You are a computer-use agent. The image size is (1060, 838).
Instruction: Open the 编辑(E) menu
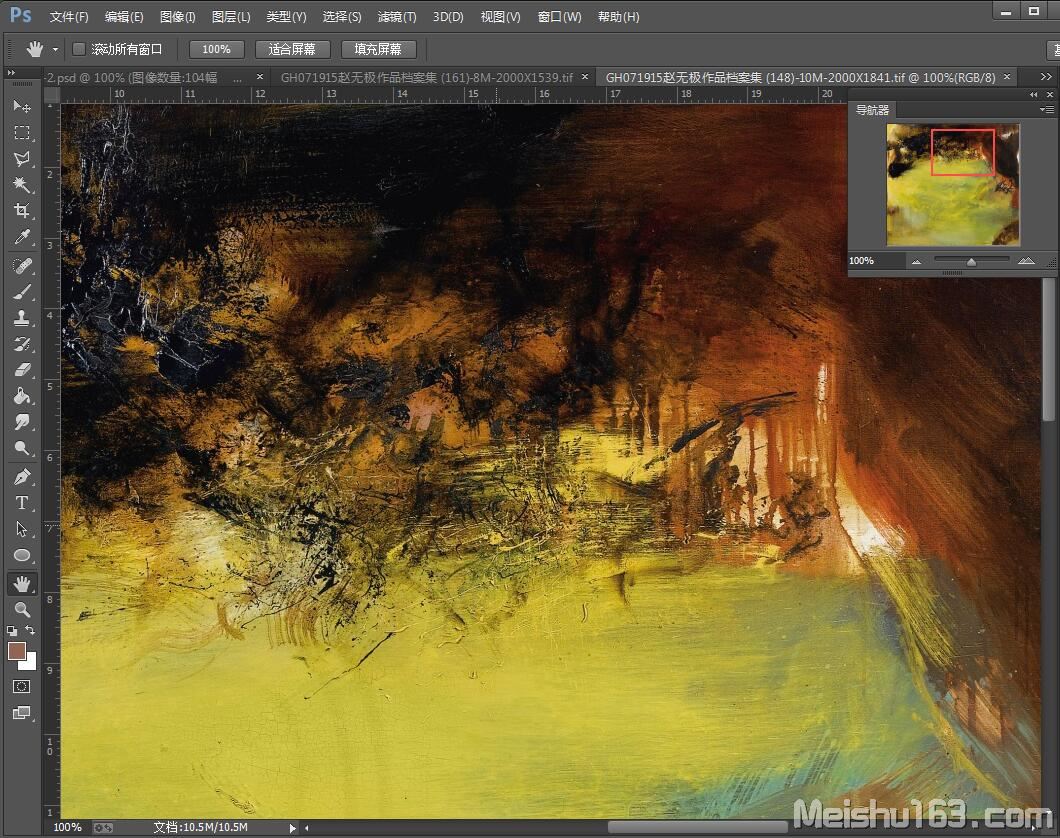[124, 17]
